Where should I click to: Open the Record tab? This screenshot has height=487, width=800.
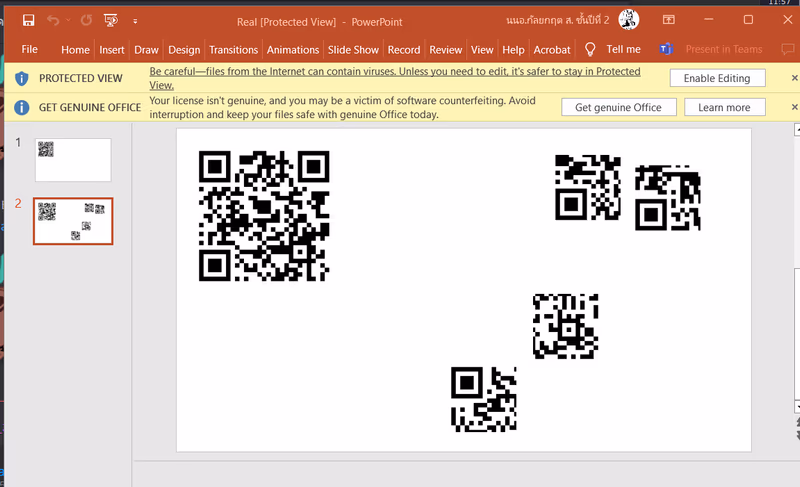pyautogui.click(x=404, y=49)
